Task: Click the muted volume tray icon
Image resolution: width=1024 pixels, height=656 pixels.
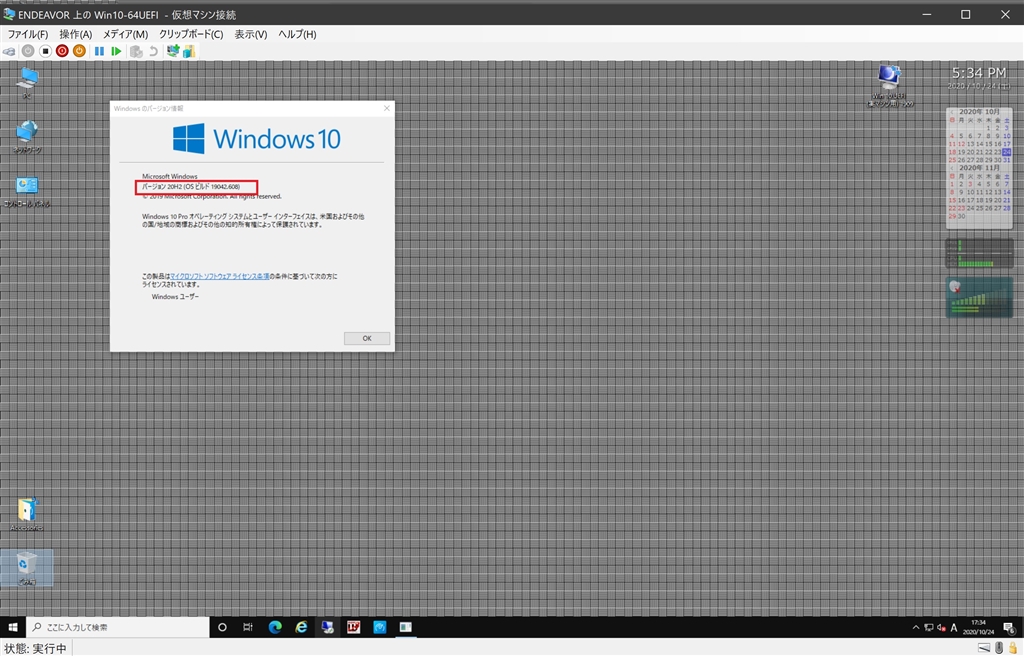Action: click(941, 628)
